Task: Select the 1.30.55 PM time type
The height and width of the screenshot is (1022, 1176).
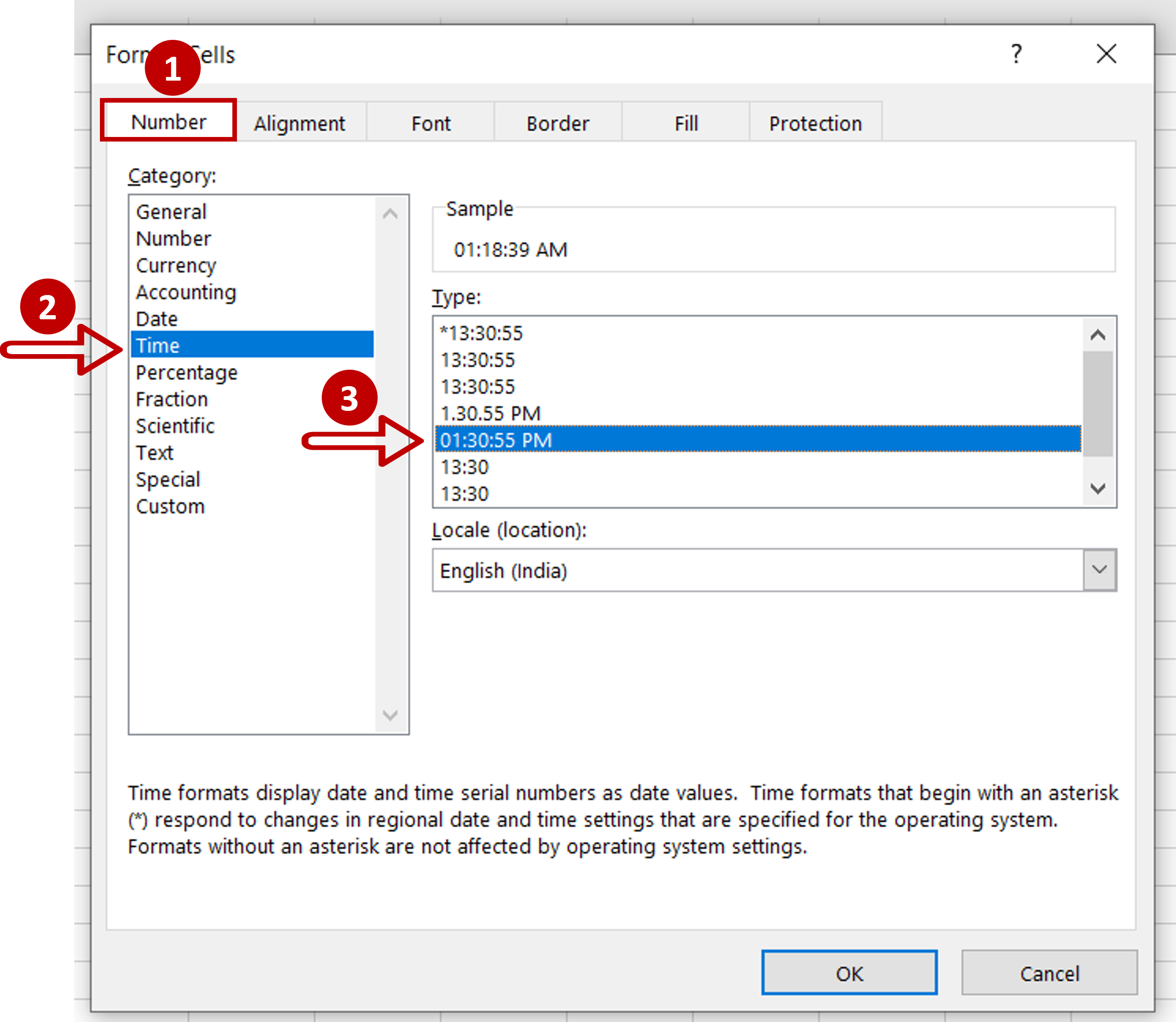Action: point(490,414)
